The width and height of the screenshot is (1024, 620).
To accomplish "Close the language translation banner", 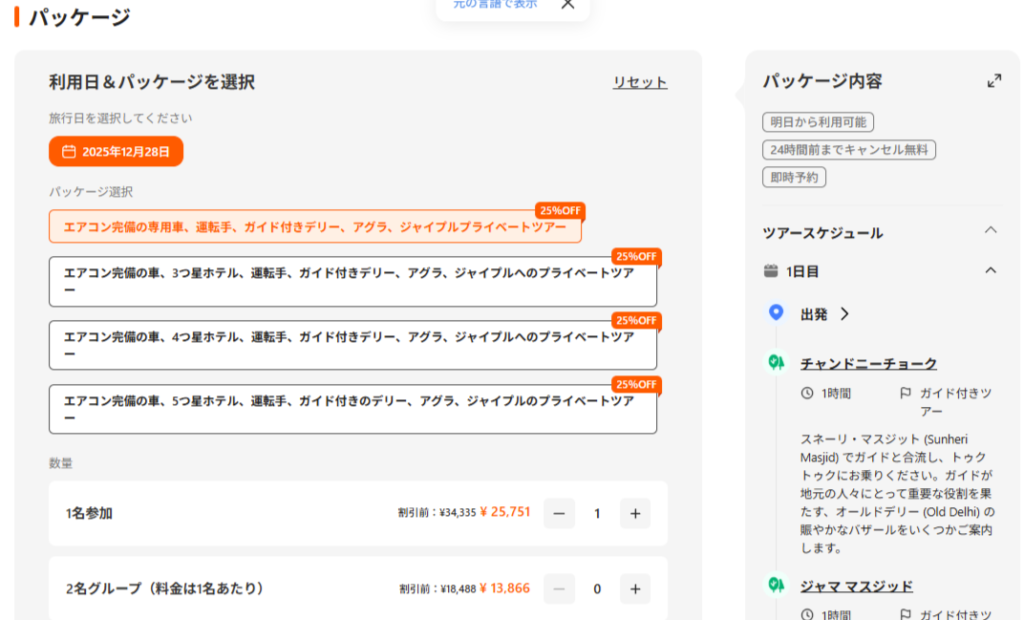I will coord(567,4).
